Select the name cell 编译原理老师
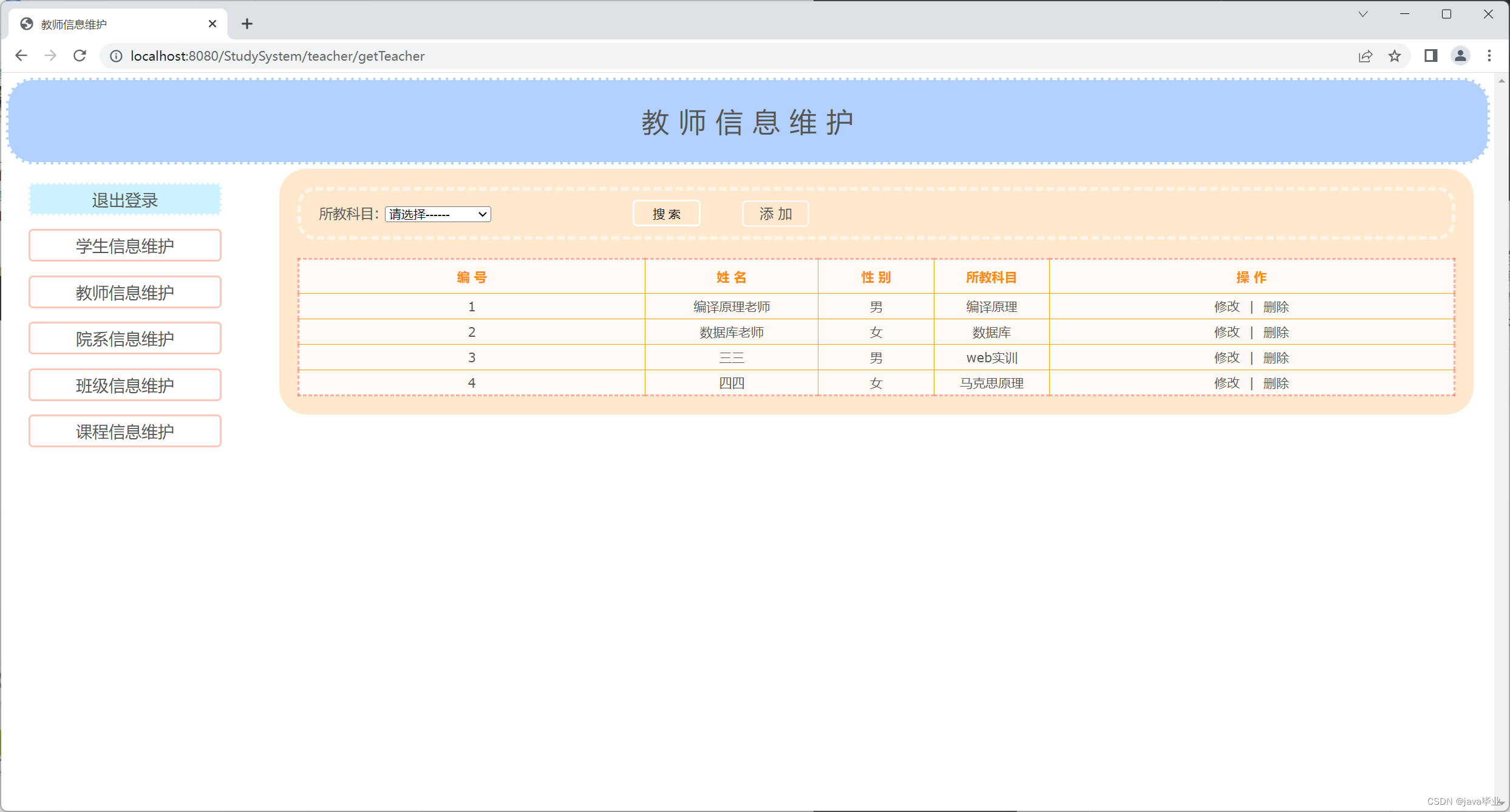This screenshot has width=1510, height=812. pyautogui.click(x=732, y=307)
